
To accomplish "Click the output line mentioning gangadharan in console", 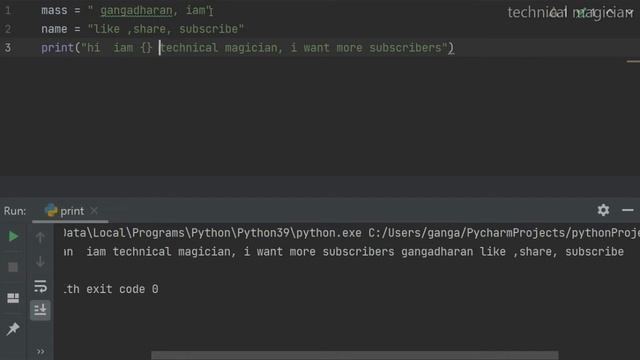I will tap(344, 252).
